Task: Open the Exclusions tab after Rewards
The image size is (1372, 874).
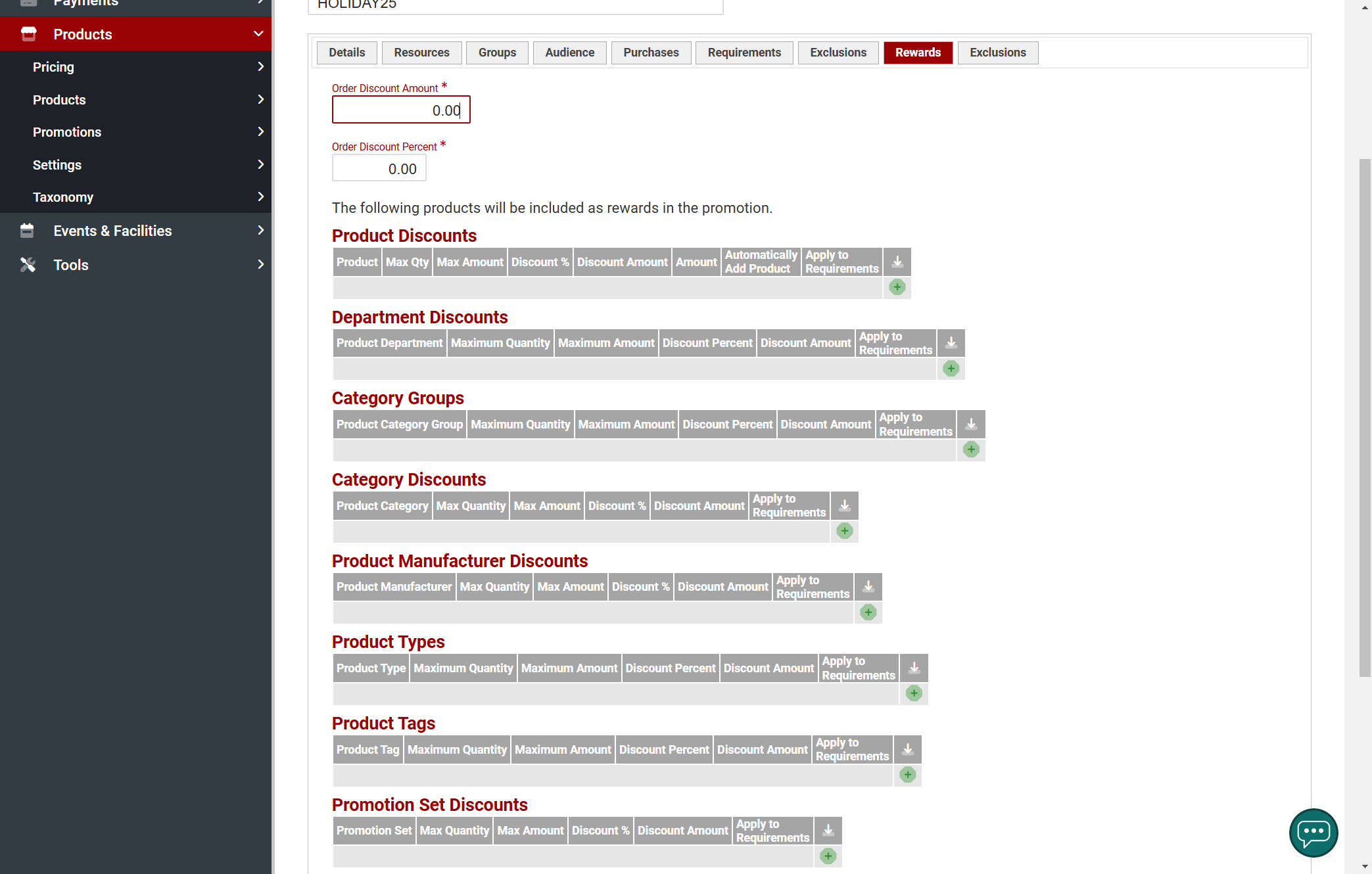Action: coord(998,53)
